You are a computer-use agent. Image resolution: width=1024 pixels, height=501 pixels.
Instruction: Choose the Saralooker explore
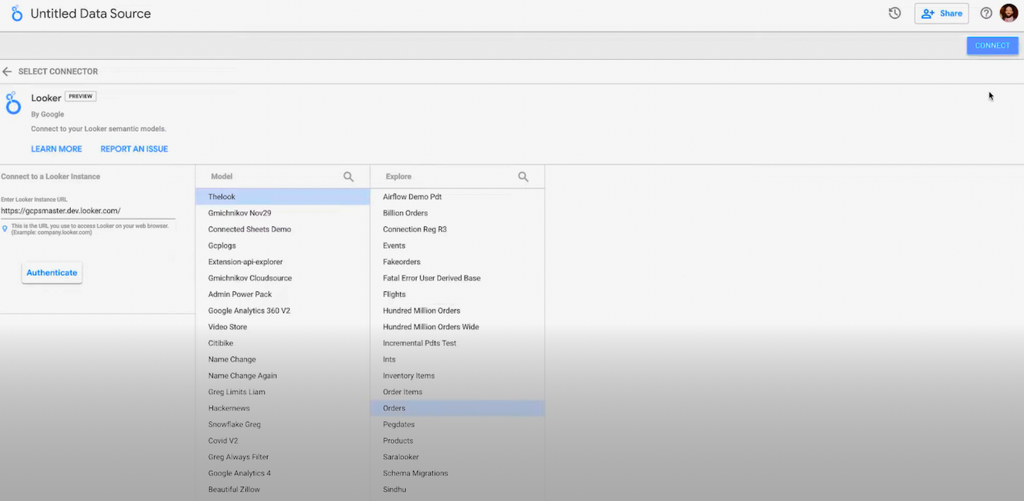pos(457,457)
